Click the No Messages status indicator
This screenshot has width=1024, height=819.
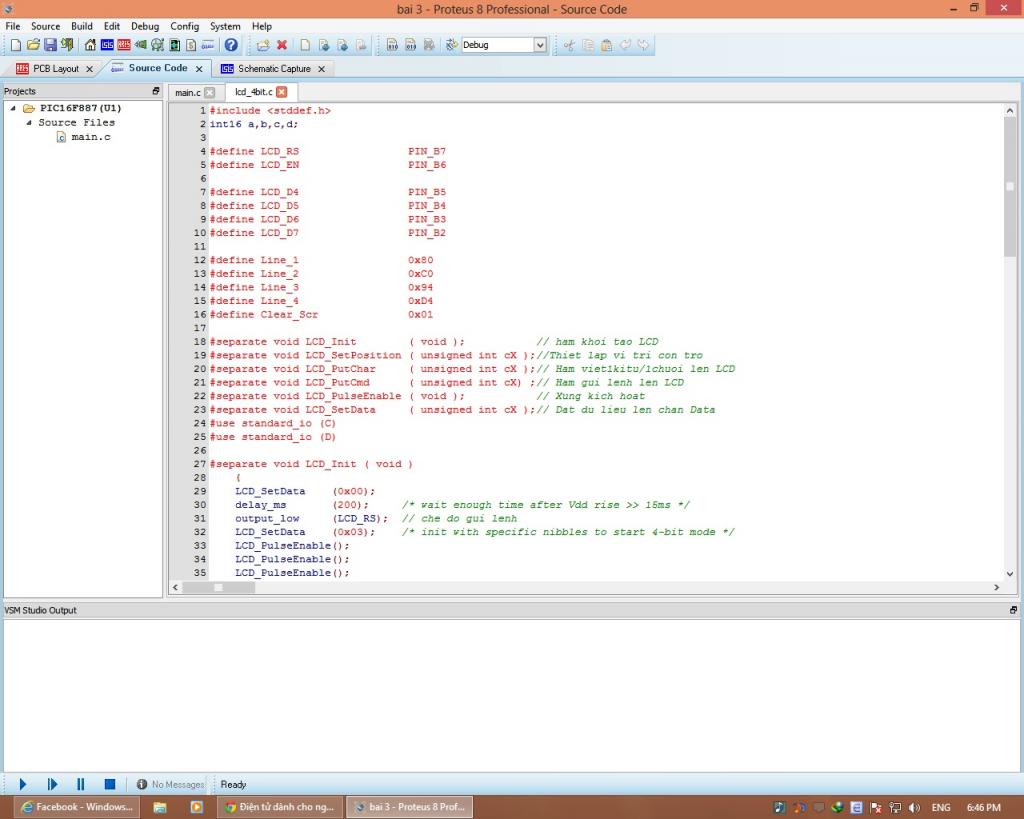pos(170,784)
